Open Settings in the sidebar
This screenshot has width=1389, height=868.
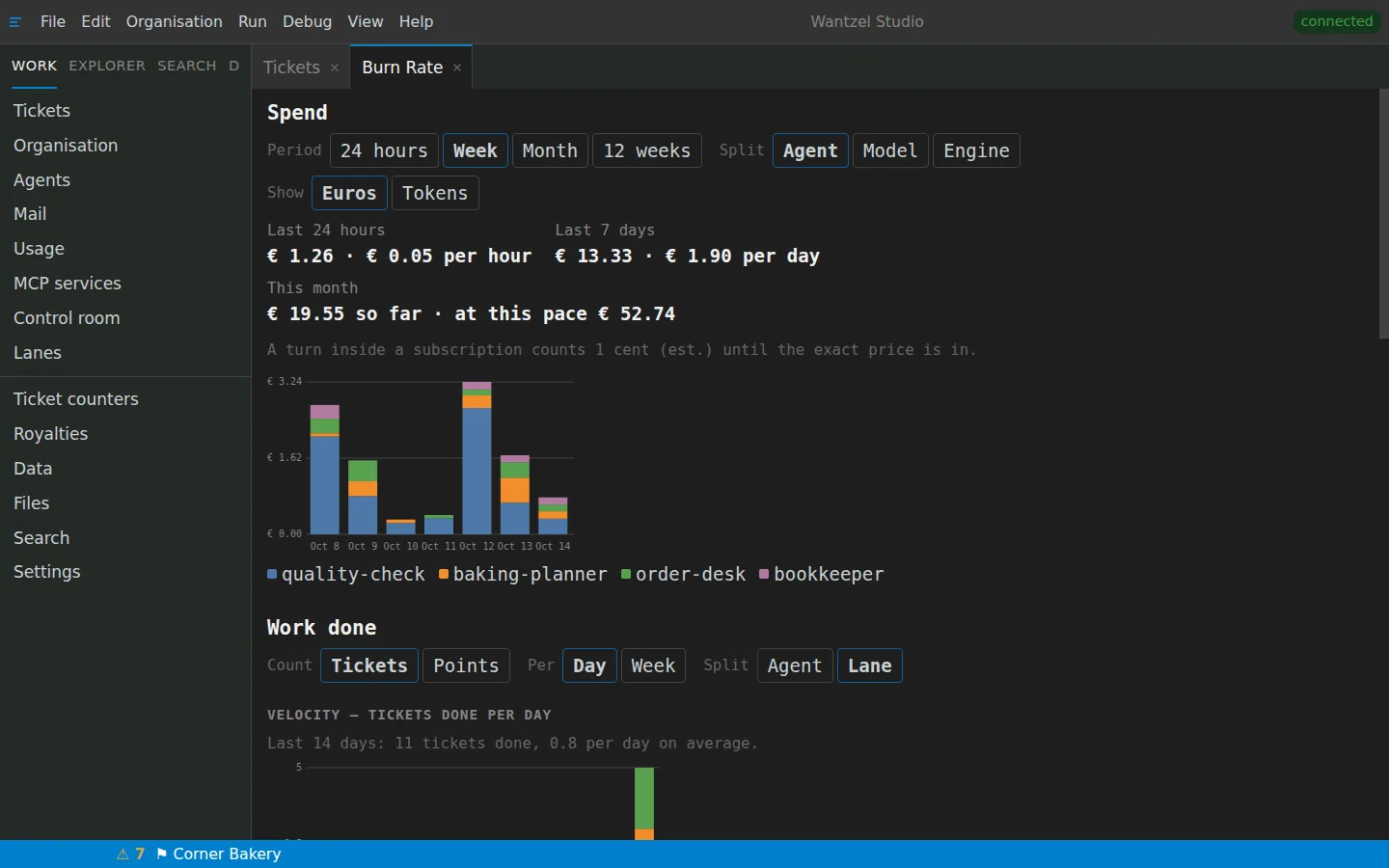(x=125, y=572)
